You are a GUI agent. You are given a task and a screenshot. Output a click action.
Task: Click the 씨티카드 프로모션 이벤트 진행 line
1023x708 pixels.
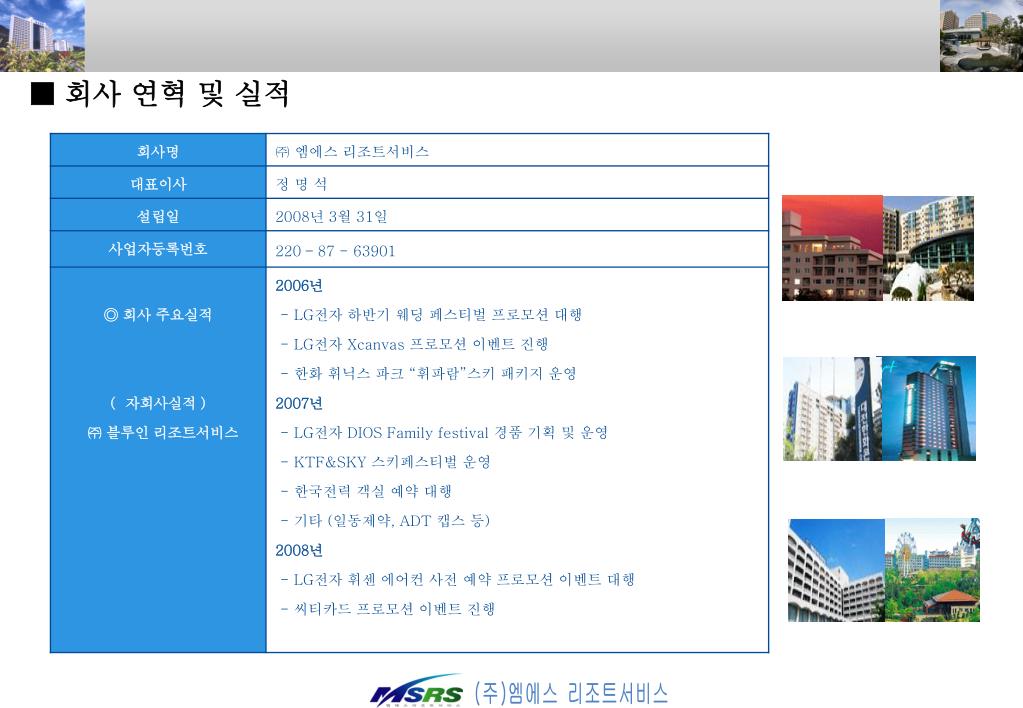point(388,609)
